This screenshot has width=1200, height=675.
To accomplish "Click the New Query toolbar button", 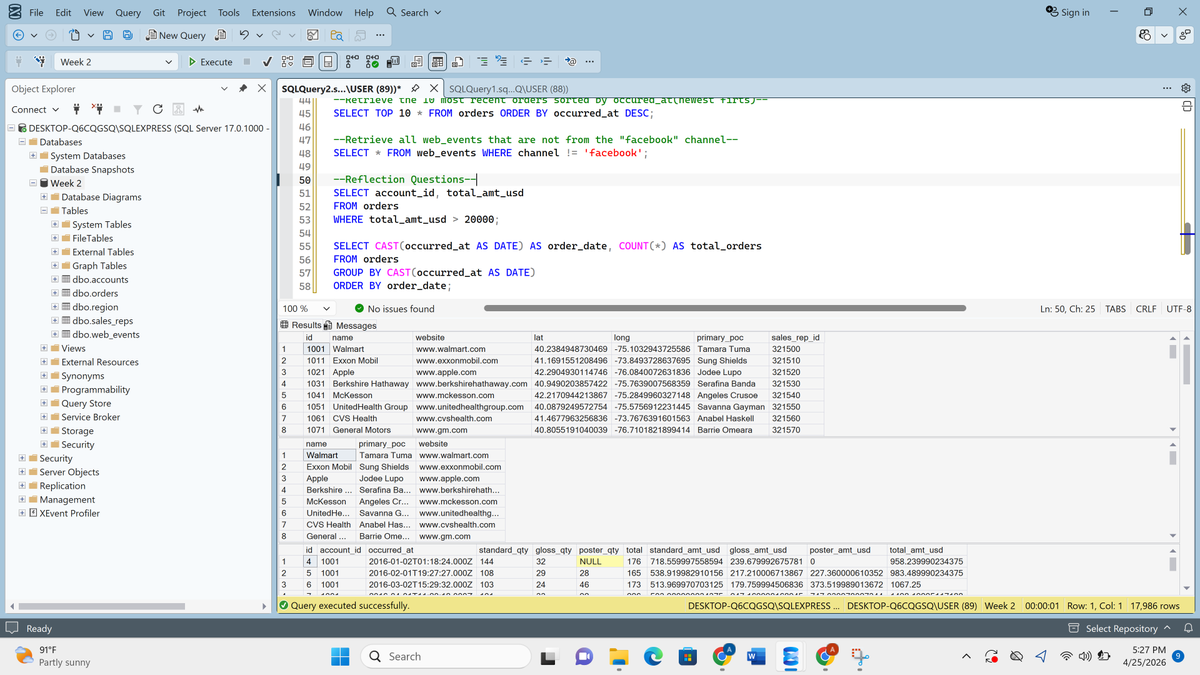I will coord(176,35).
